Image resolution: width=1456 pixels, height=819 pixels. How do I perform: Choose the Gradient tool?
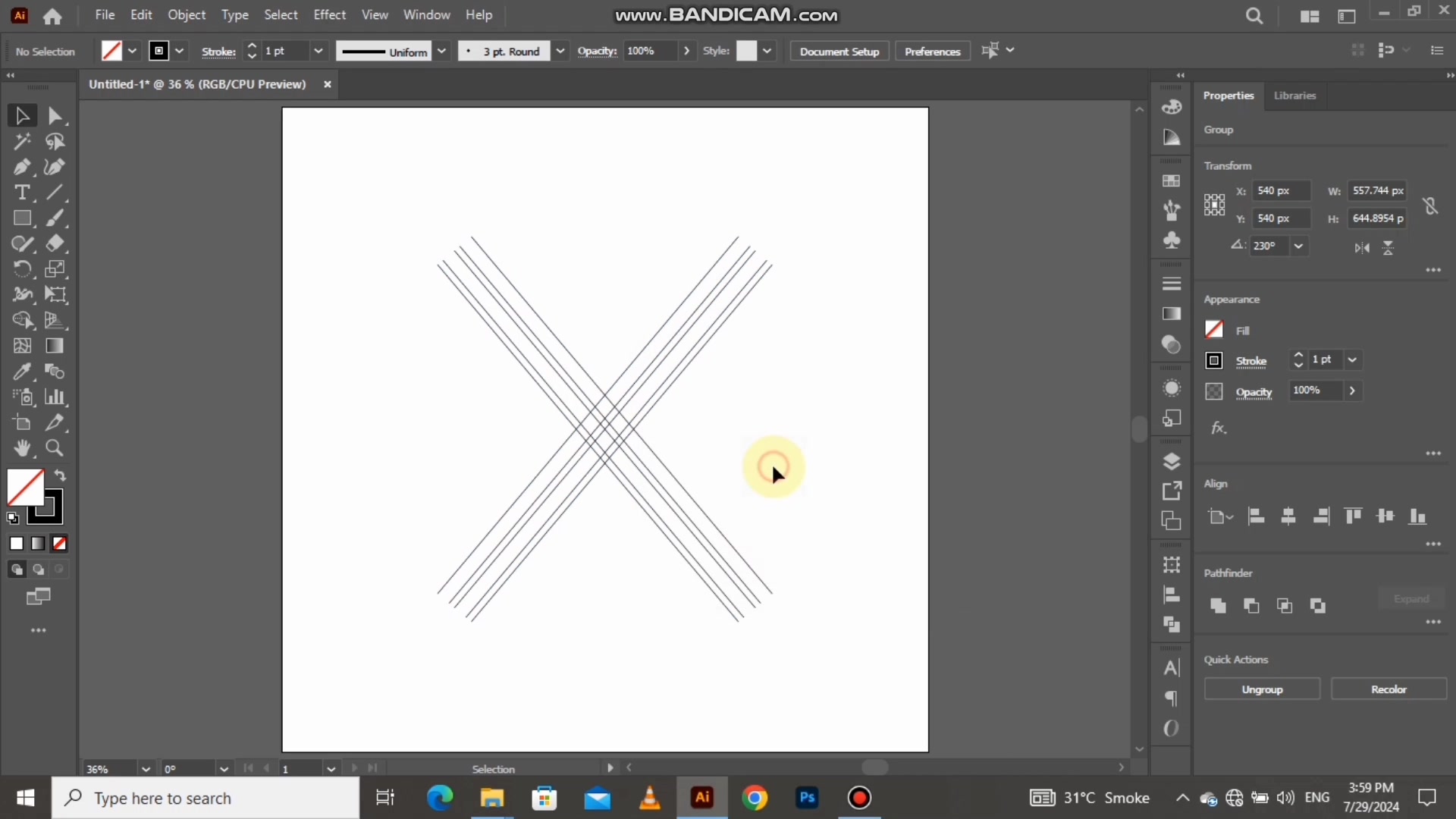pyautogui.click(x=55, y=346)
